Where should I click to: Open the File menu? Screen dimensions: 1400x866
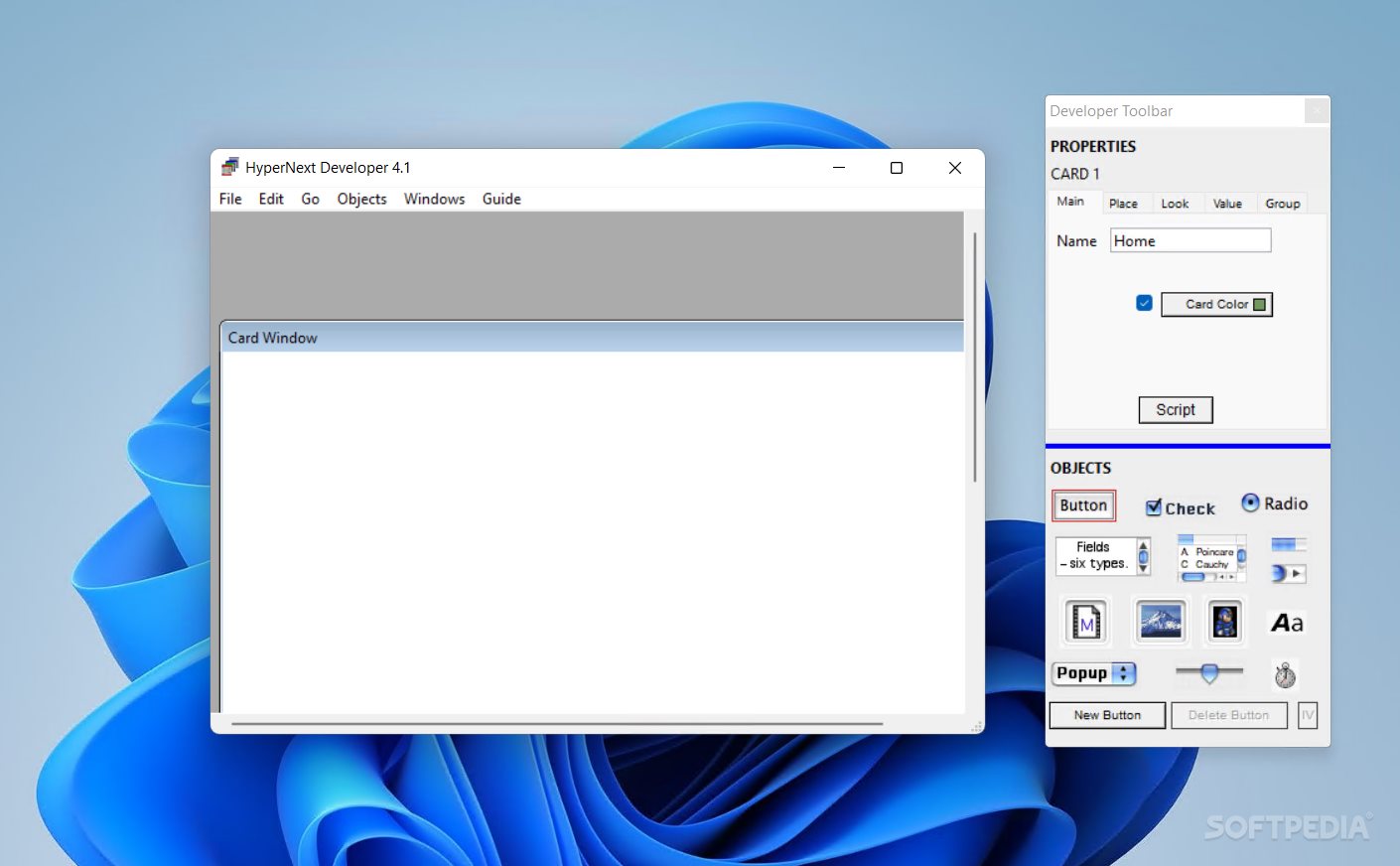click(230, 199)
